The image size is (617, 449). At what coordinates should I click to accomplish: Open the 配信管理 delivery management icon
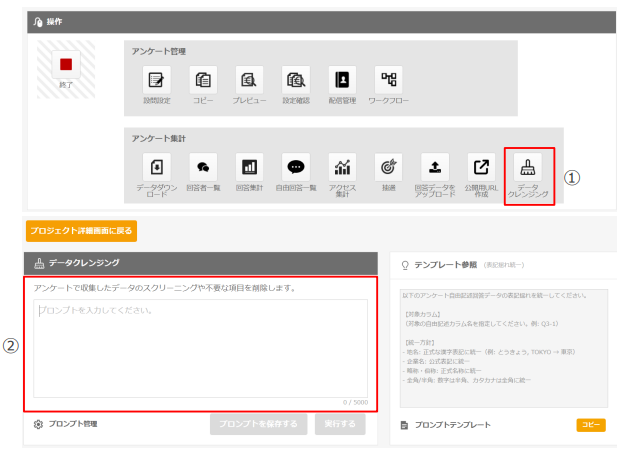click(x=342, y=80)
